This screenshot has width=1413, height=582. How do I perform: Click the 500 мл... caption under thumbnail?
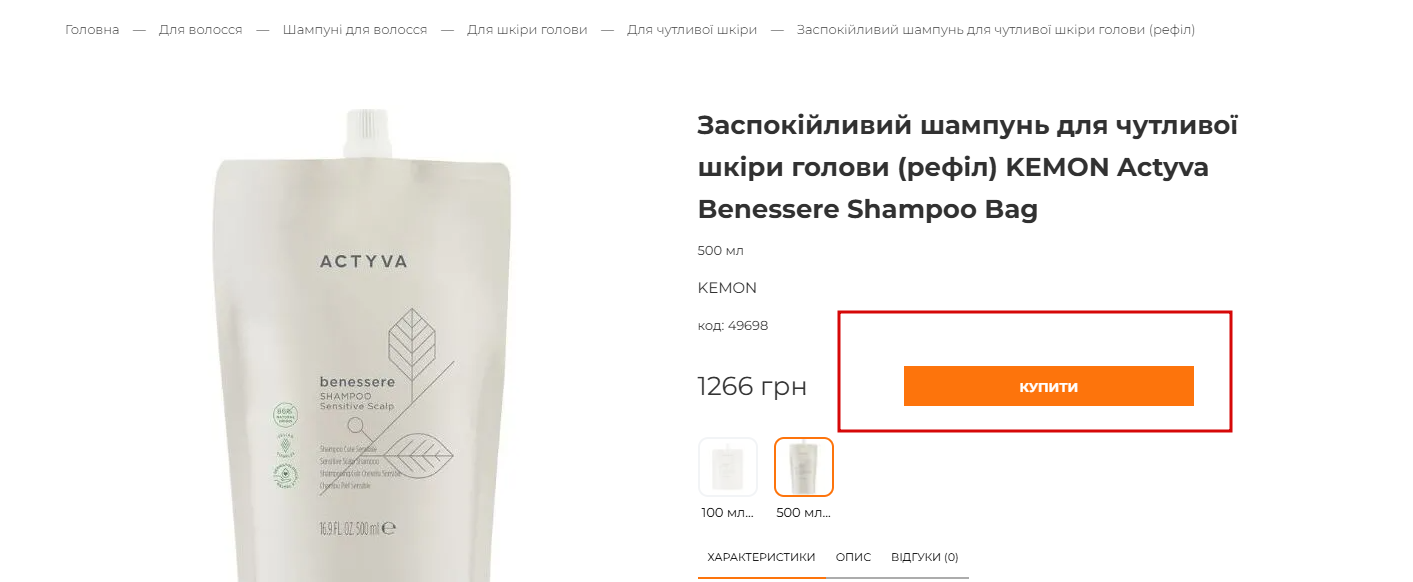[x=804, y=512]
